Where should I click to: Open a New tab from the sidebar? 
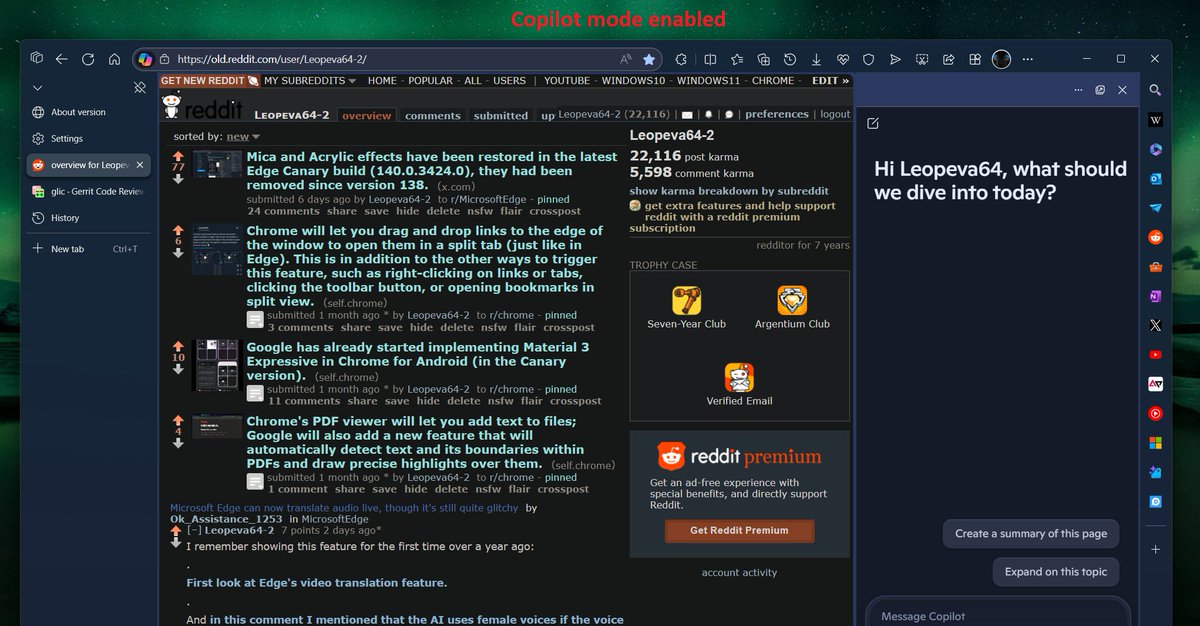click(x=88, y=249)
